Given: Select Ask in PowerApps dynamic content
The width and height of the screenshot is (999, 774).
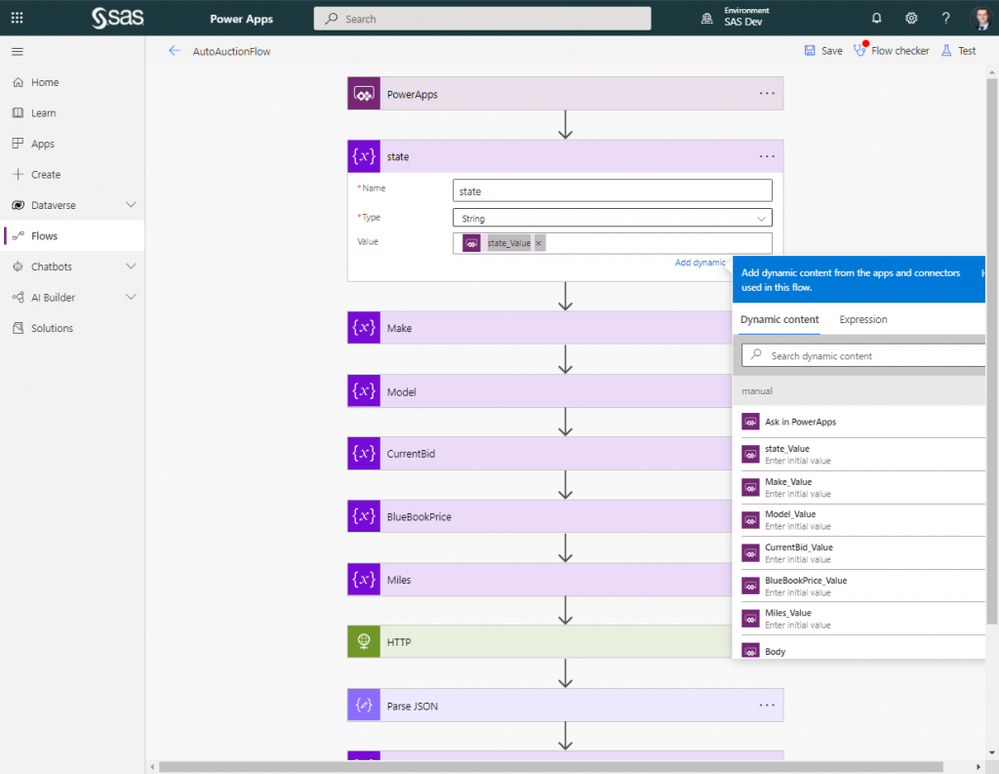Looking at the screenshot, I should [x=863, y=422].
